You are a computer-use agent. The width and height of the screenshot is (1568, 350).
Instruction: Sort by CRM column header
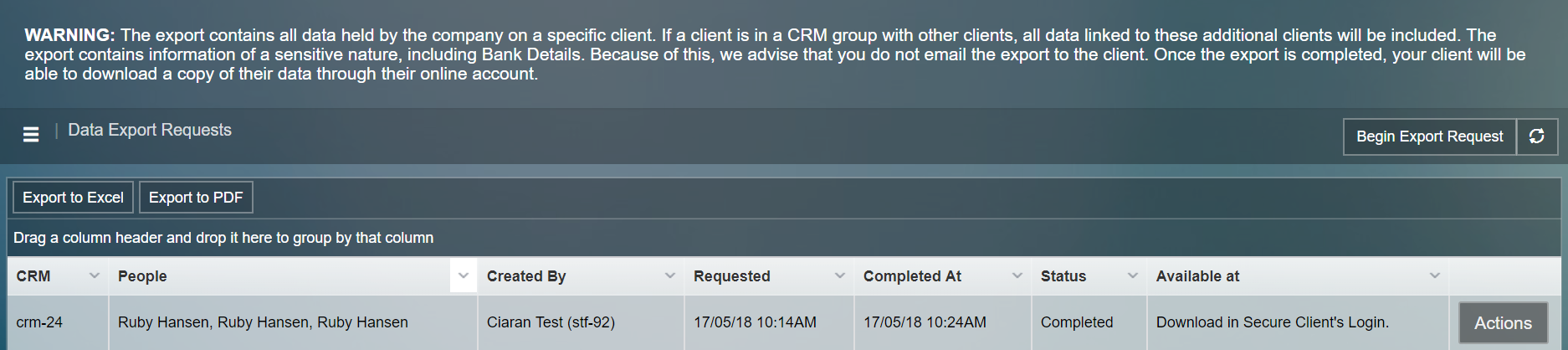tap(33, 276)
